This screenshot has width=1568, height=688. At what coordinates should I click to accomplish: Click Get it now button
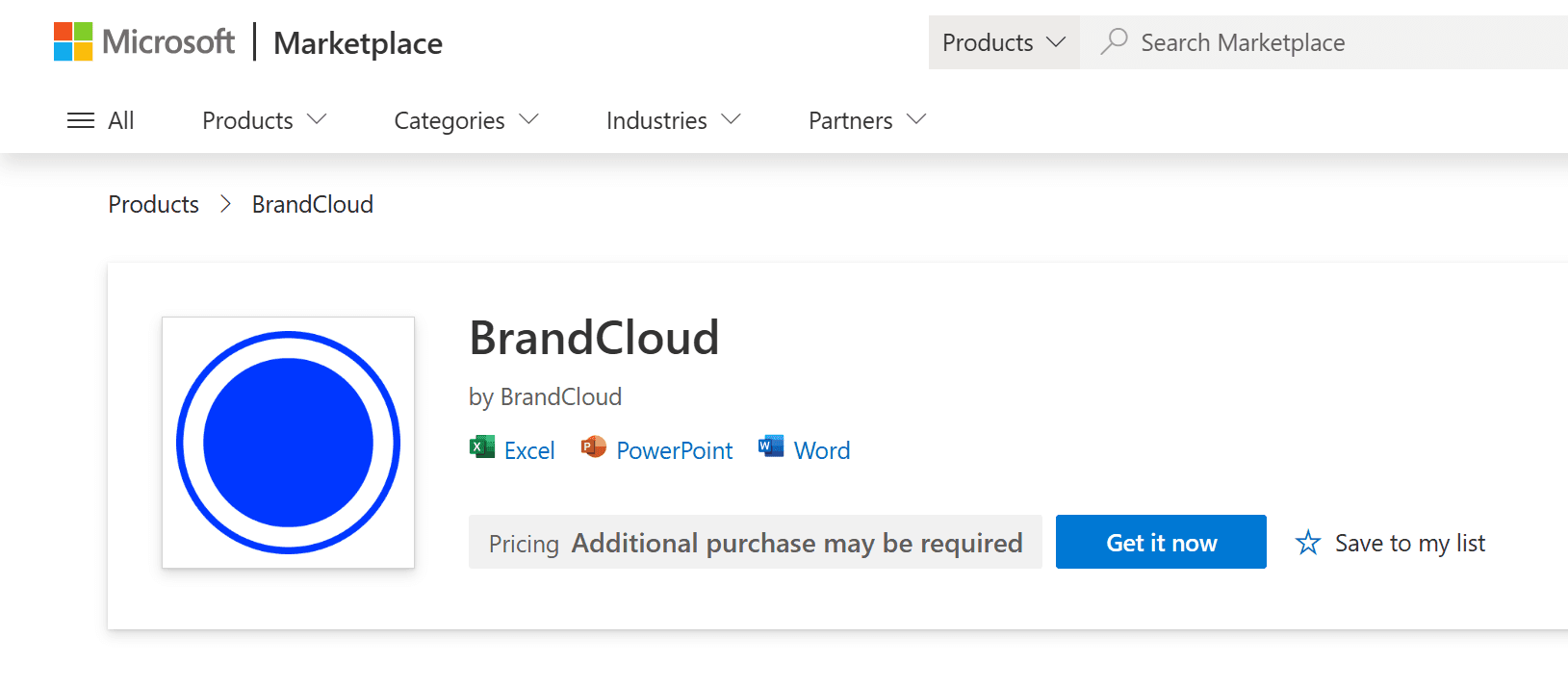[1161, 542]
